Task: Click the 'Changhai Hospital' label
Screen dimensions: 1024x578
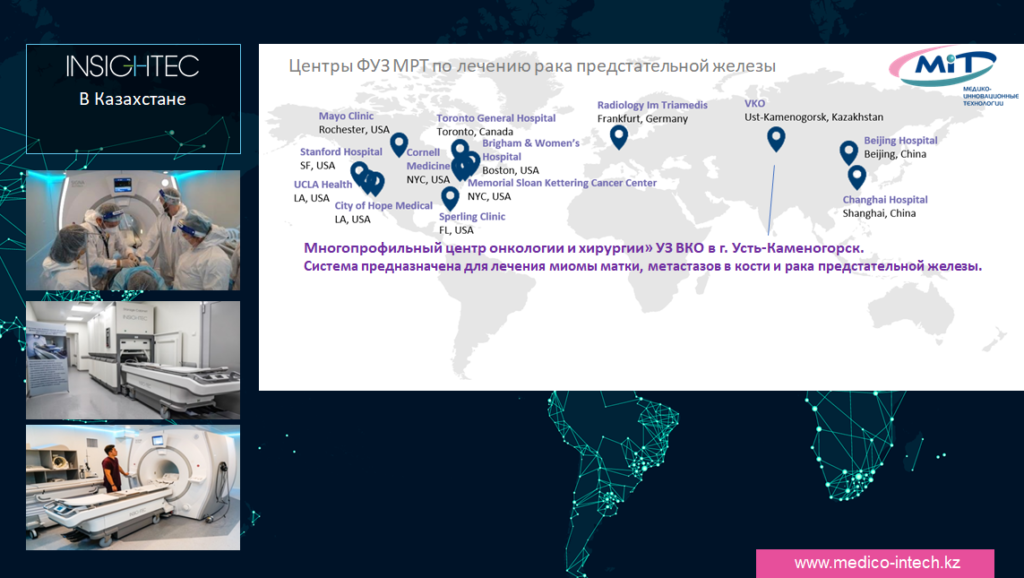Action: (x=885, y=199)
